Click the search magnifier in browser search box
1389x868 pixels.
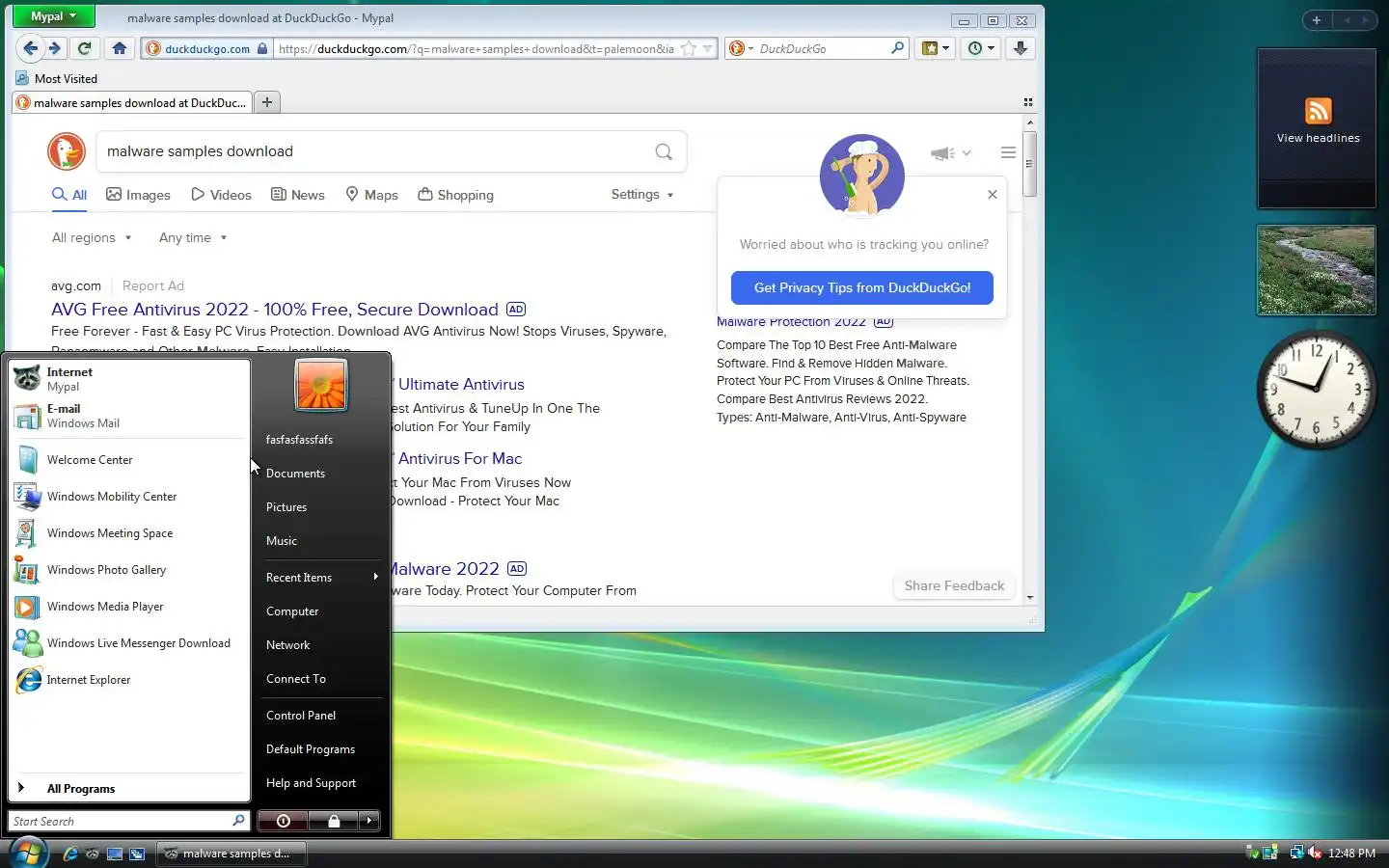pos(898,47)
